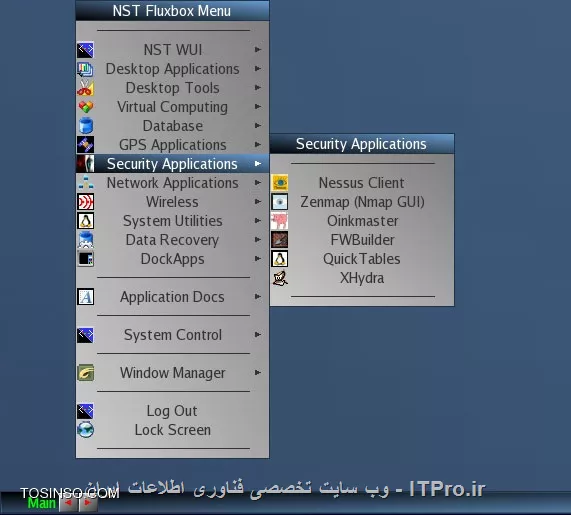Click the FWBuilder icon
Screen dimensions: 571x515
pos(280,240)
